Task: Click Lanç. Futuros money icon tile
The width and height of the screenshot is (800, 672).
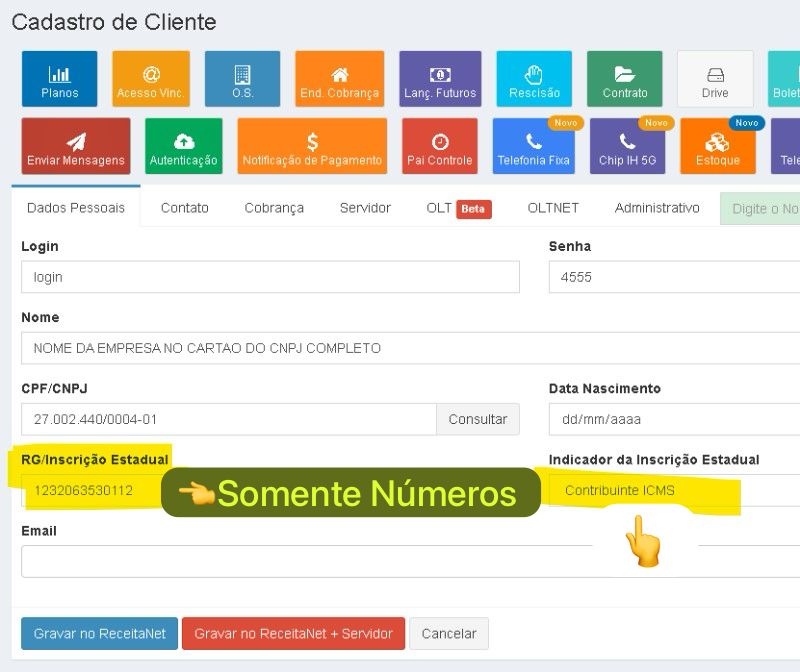Action: point(440,79)
